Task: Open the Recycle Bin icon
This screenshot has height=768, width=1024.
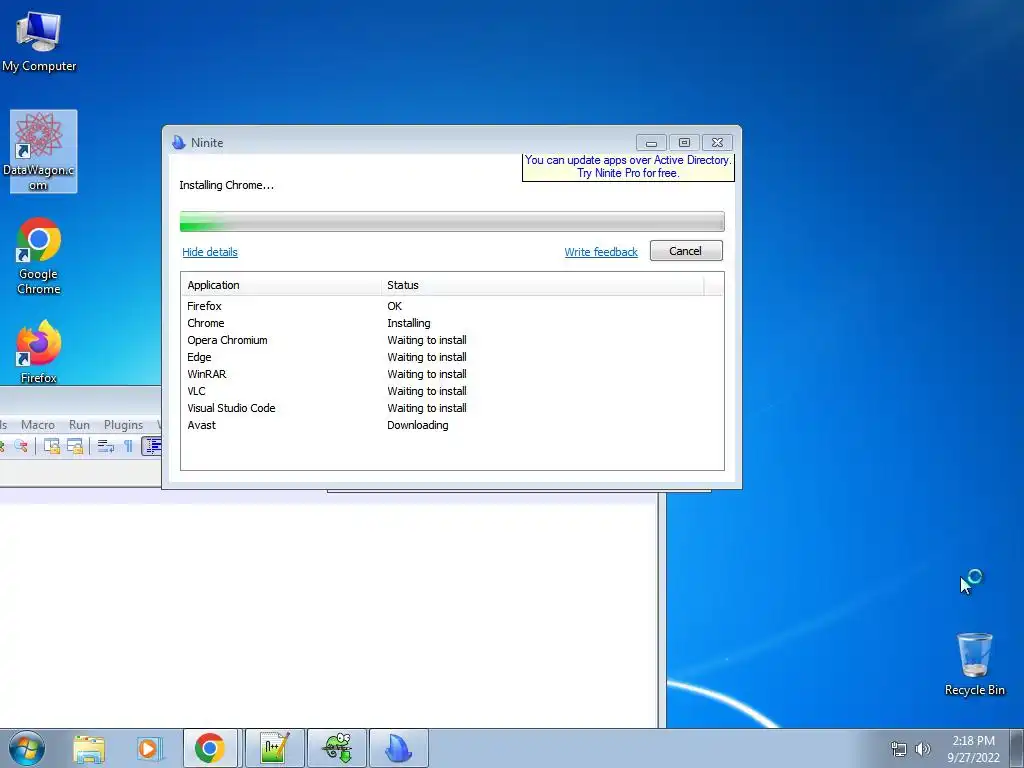Action: point(974,664)
